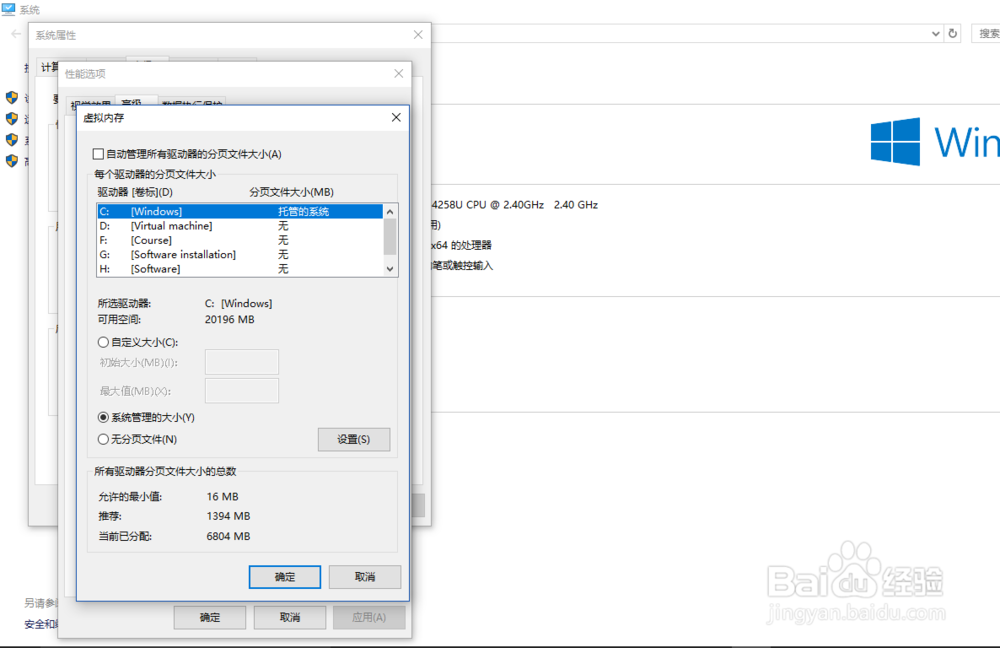1000x648 pixels.
Task: Click the drive list scroll-up arrow
Action: [390, 212]
